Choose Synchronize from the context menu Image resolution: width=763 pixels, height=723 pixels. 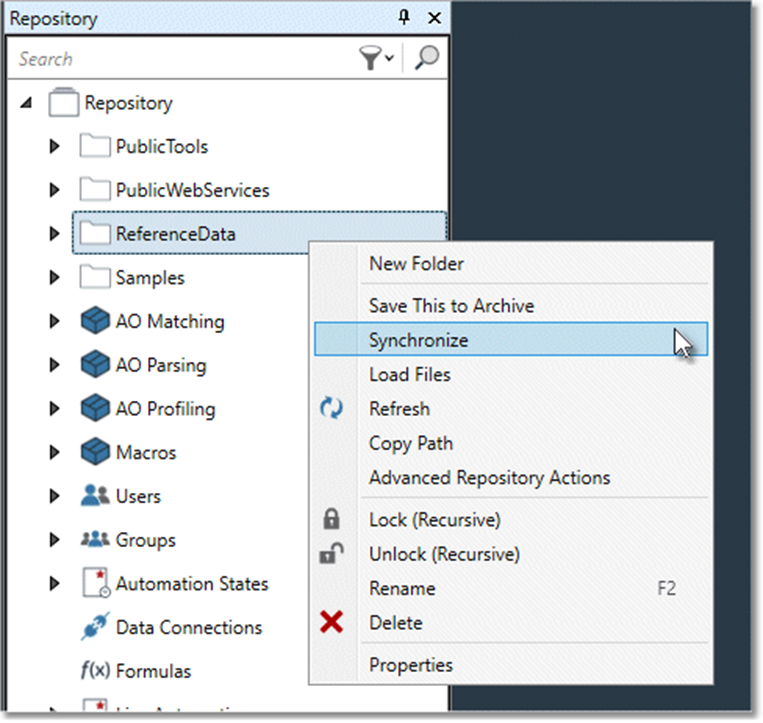tap(418, 340)
